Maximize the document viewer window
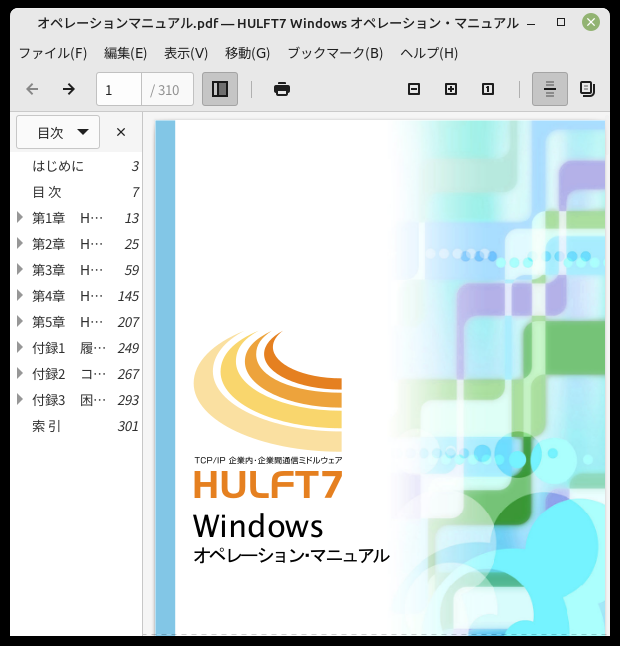 coord(561,22)
